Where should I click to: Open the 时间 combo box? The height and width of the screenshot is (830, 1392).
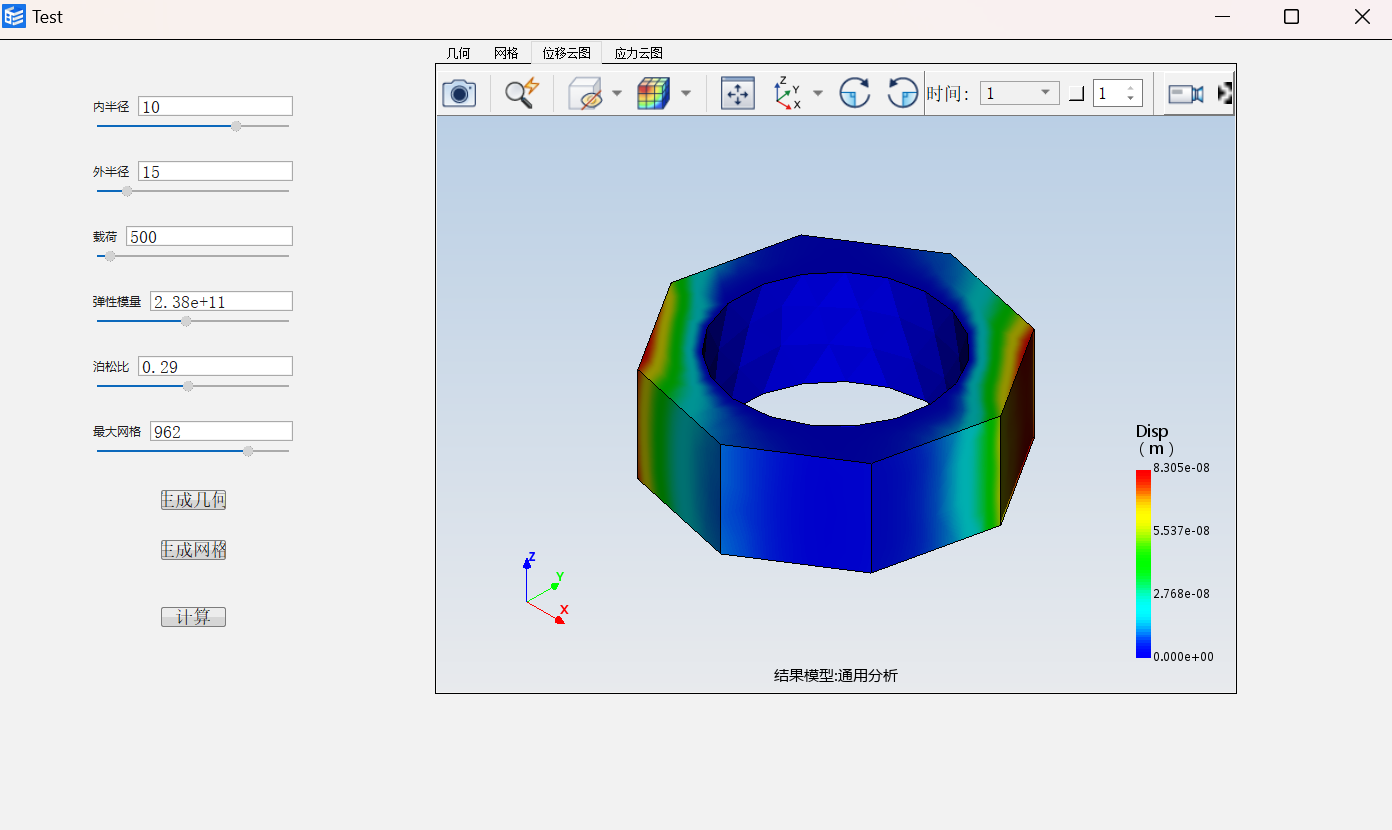(1019, 93)
